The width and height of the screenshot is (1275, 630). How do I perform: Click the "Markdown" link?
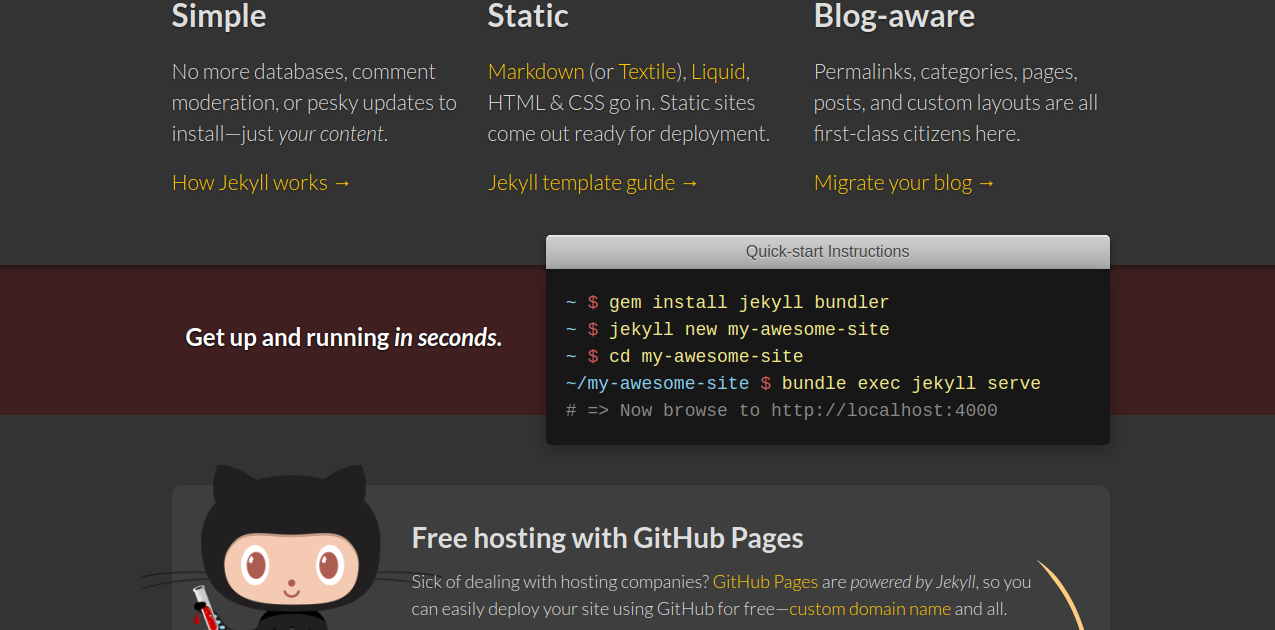(536, 71)
